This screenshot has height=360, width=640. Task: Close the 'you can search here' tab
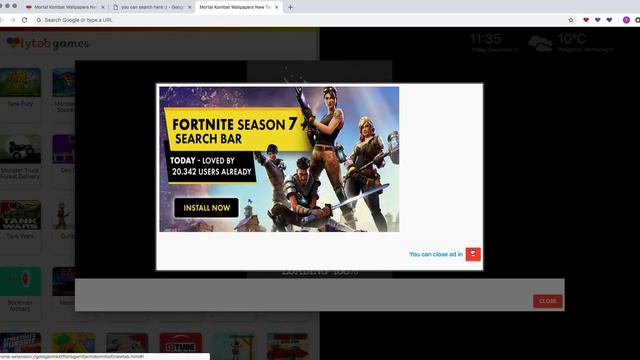point(189,7)
